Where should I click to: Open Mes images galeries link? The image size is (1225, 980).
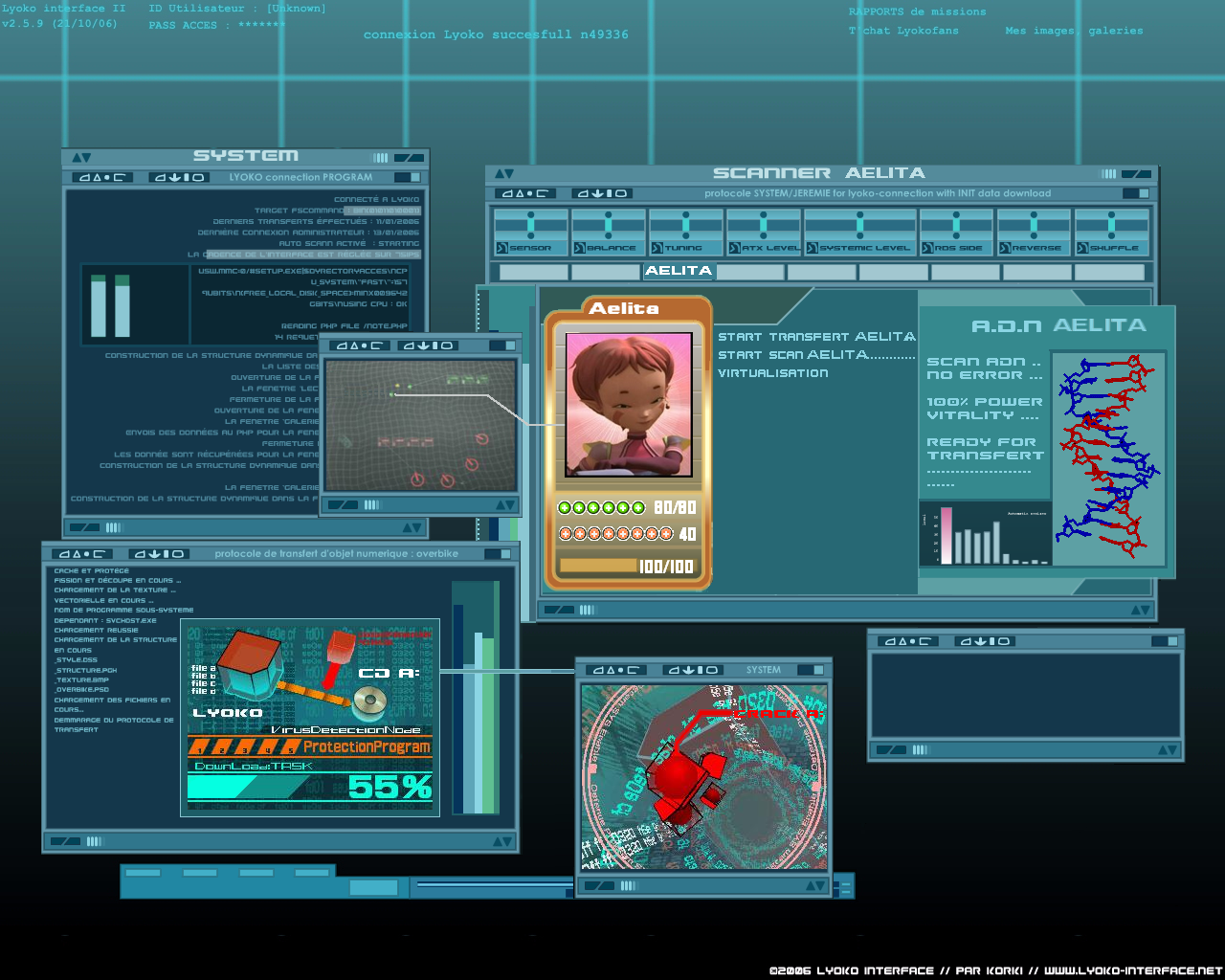point(1073,31)
